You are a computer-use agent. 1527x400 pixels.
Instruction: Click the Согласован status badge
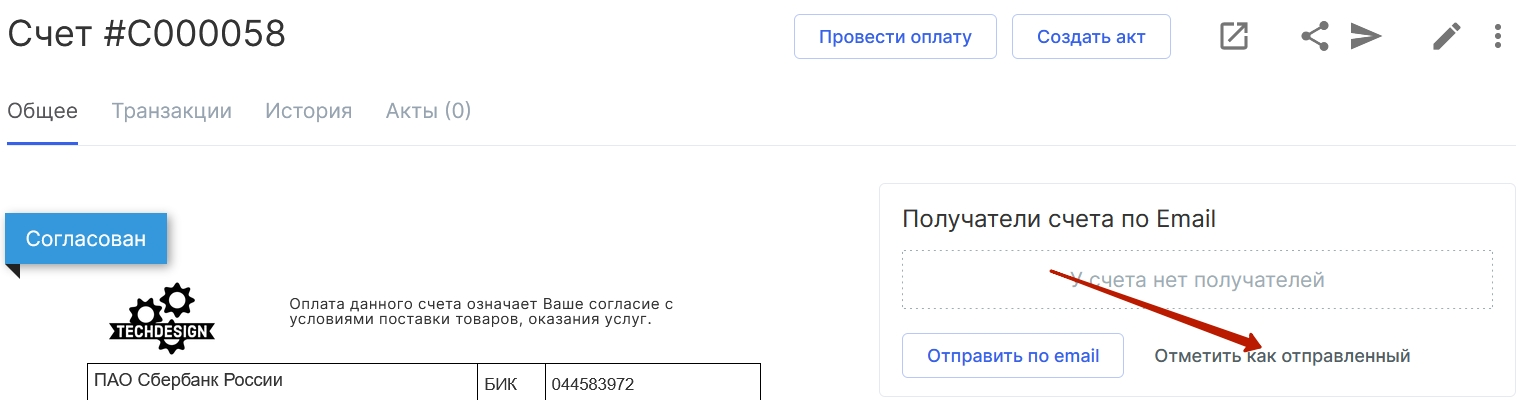(86, 239)
